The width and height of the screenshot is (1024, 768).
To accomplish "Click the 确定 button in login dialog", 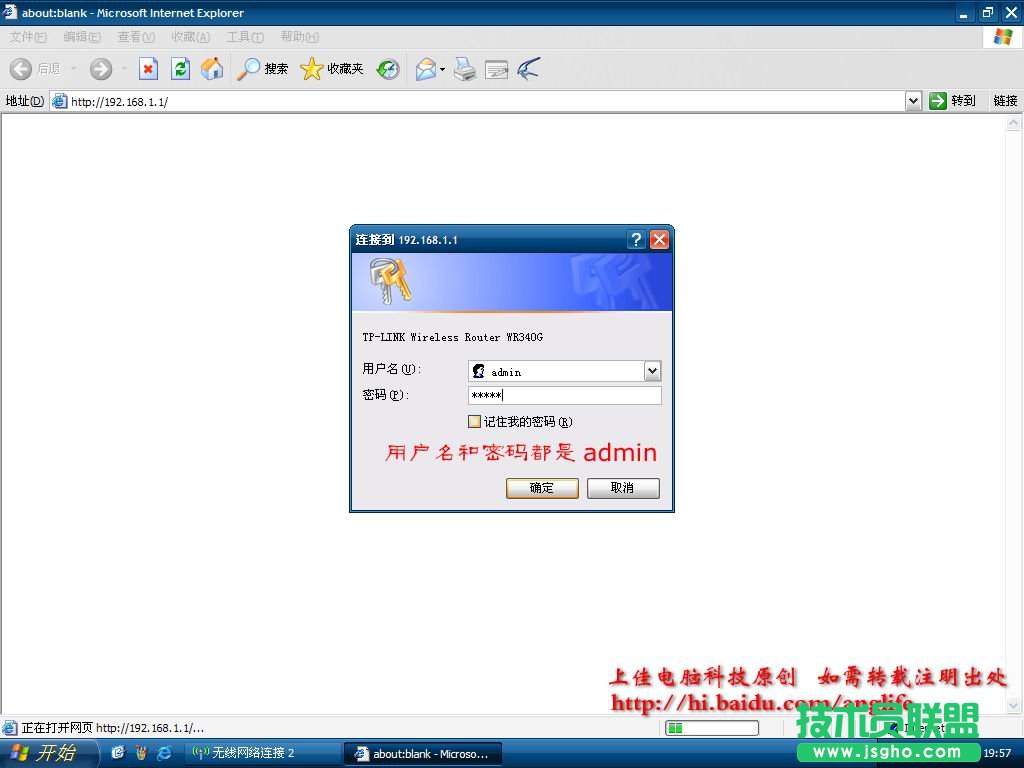I will 542,488.
